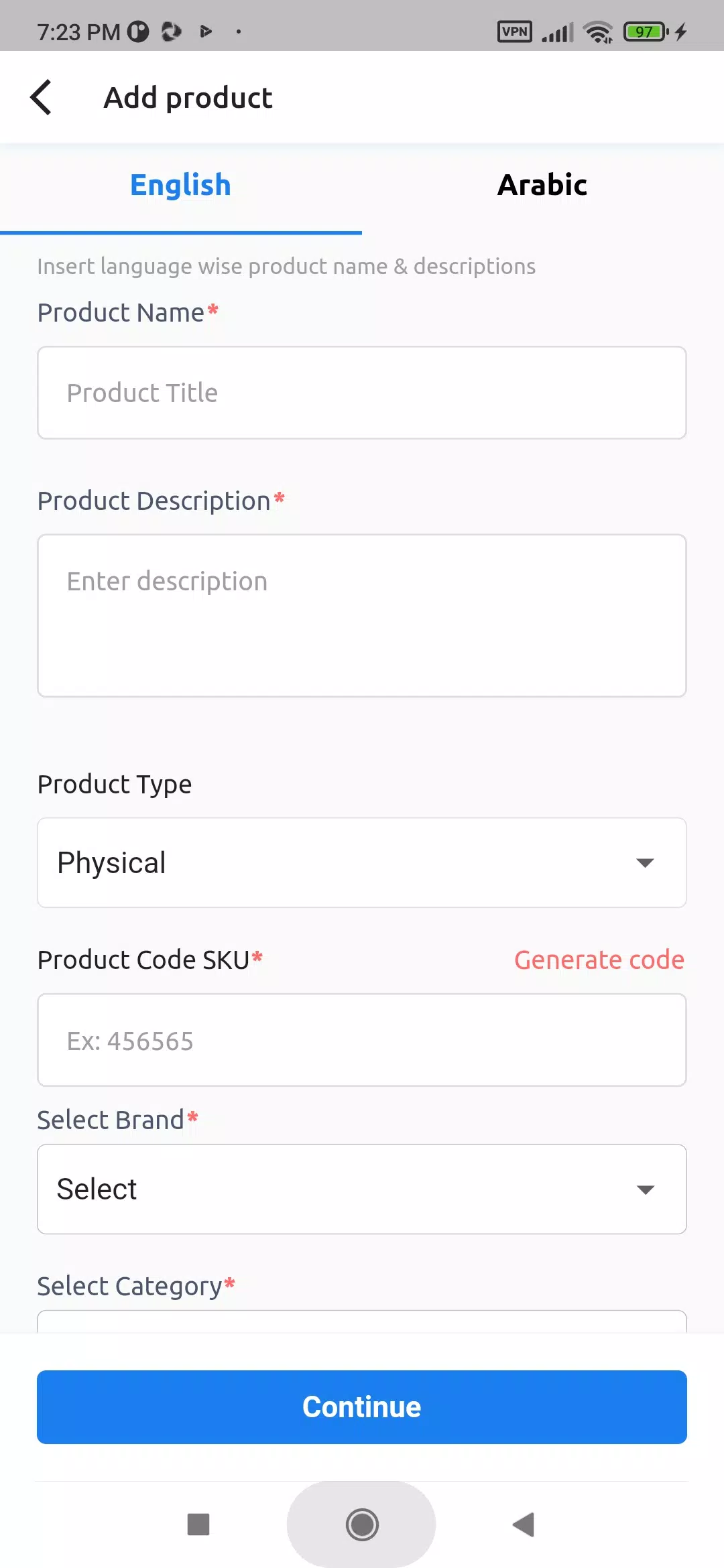This screenshot has width=724, height=1568.
Task: Open the Product Type dropdown arrow
Action: pyautogui.click(x=645, y=863)
